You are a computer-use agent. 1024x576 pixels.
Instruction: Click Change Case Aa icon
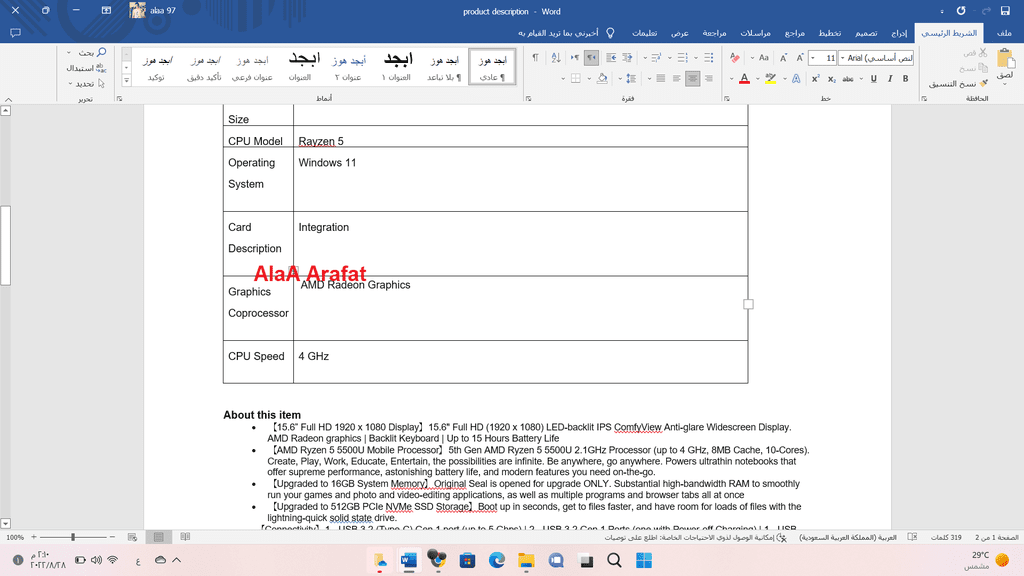pyautogui.click(x=763, y=57)
